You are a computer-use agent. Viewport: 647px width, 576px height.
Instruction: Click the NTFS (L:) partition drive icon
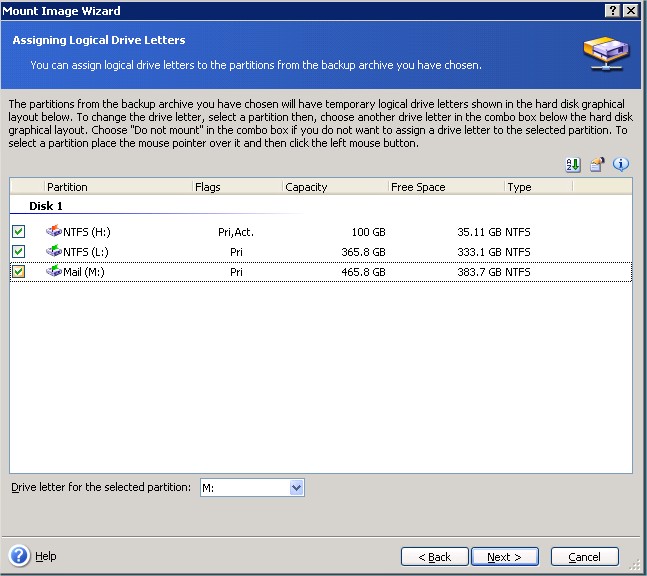tap(54, 252)
